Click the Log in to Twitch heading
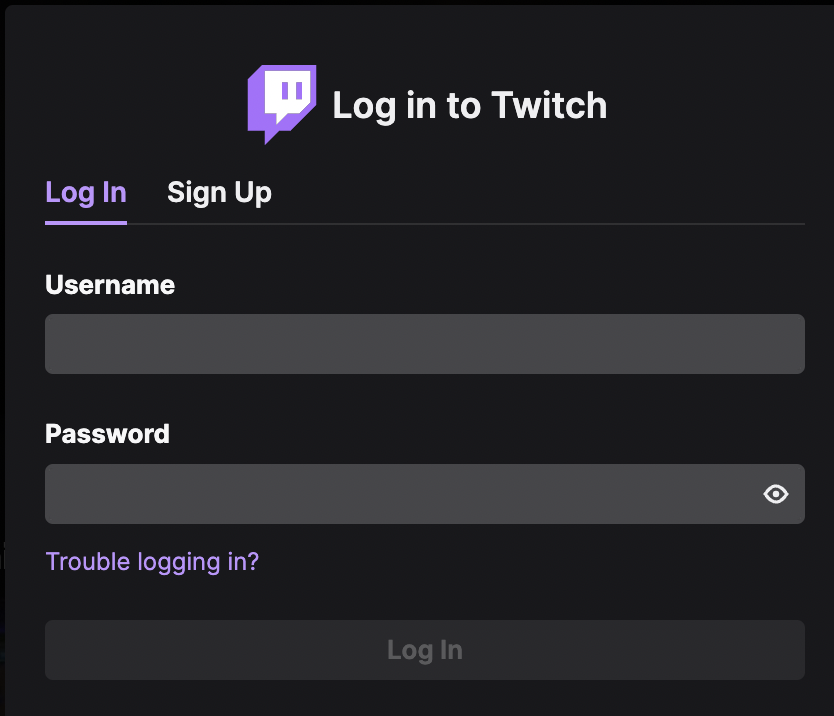 click(x=469, y=105)
